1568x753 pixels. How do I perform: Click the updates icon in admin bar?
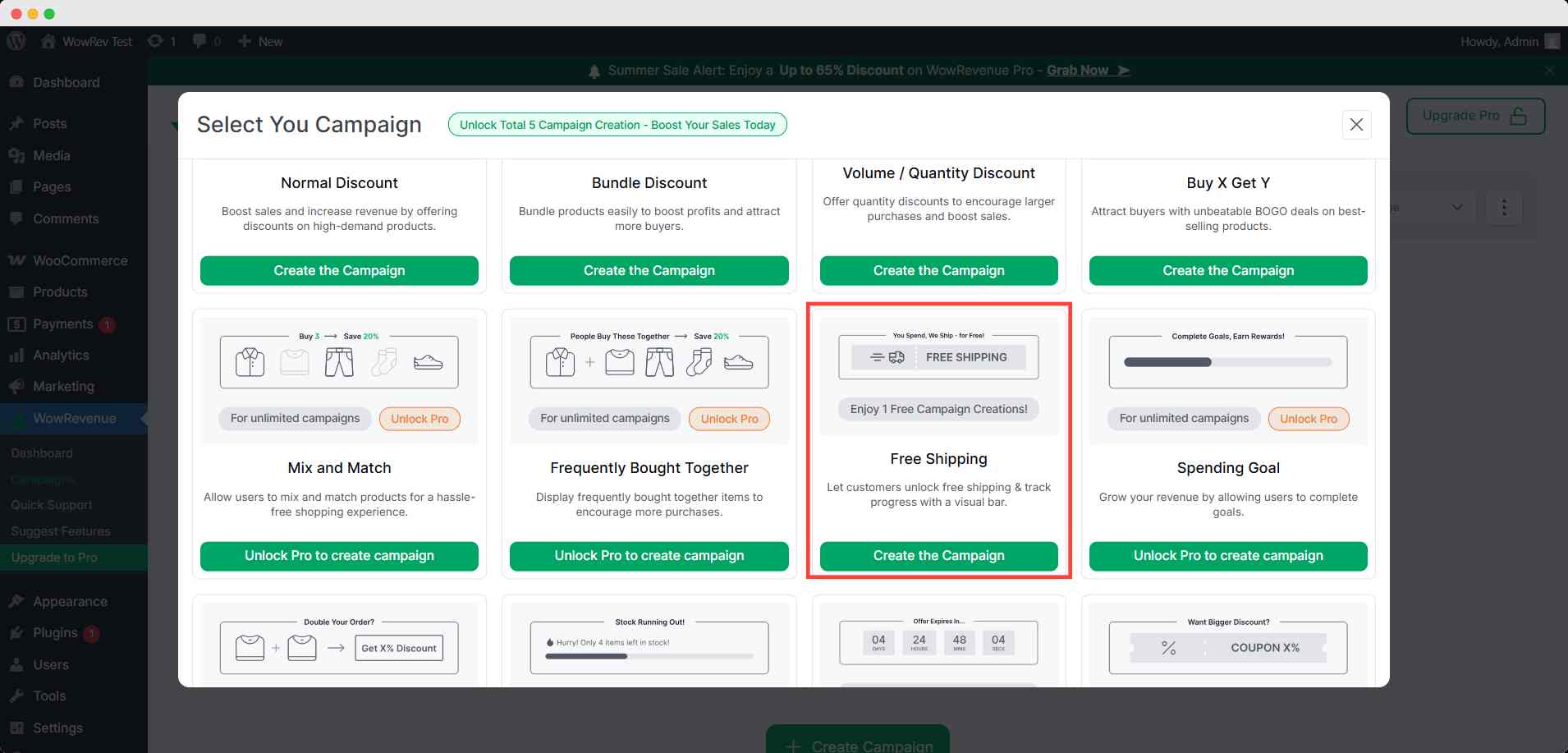pyautogui.click(x=155, y=41)
